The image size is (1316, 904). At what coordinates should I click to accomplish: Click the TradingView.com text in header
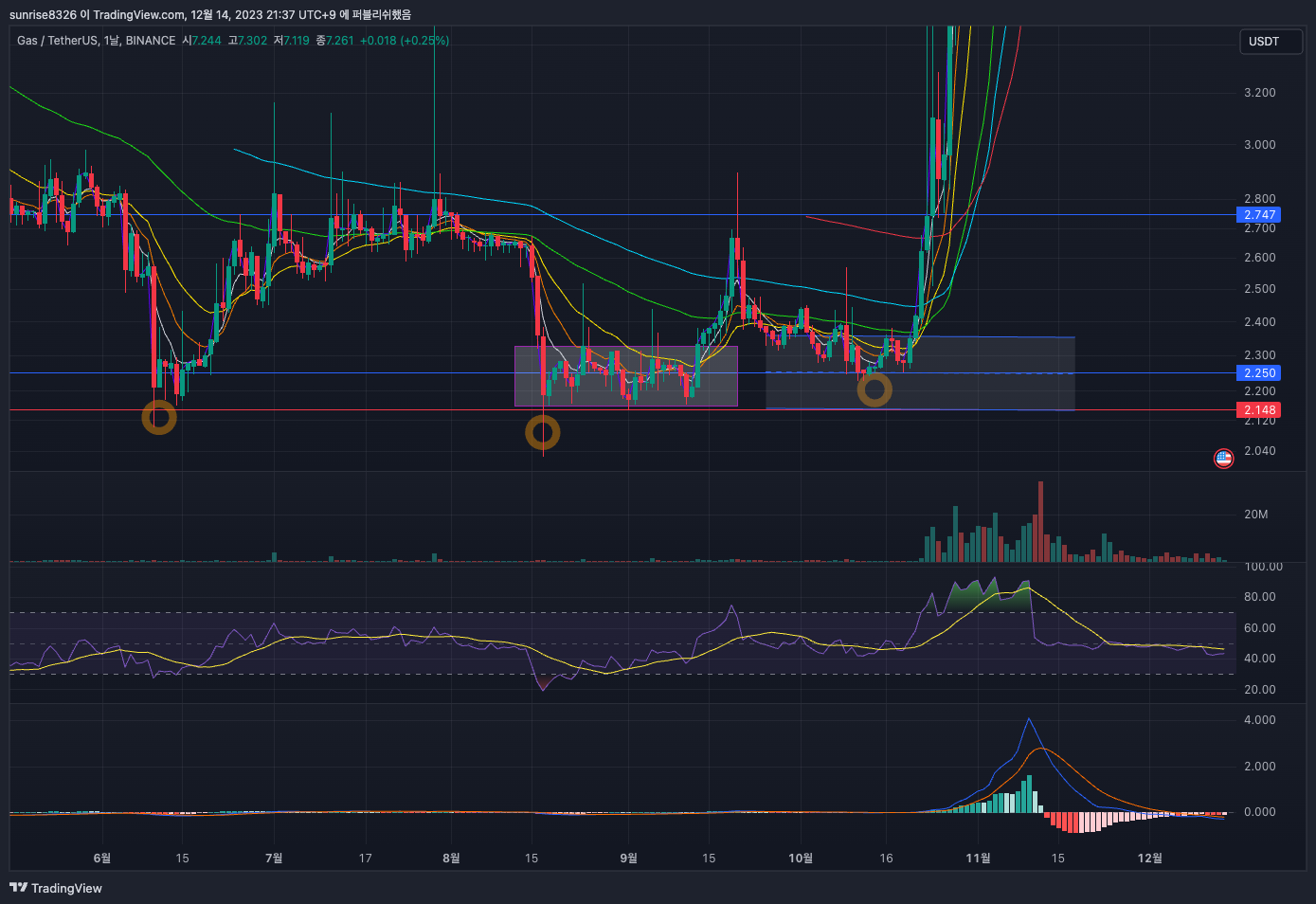pos(138,14)
